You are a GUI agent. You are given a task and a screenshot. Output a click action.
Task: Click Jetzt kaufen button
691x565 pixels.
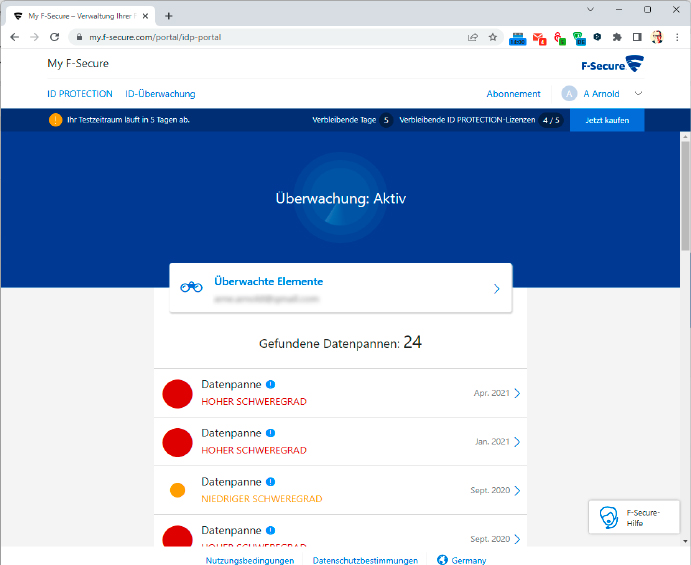(x=607, y=120)
